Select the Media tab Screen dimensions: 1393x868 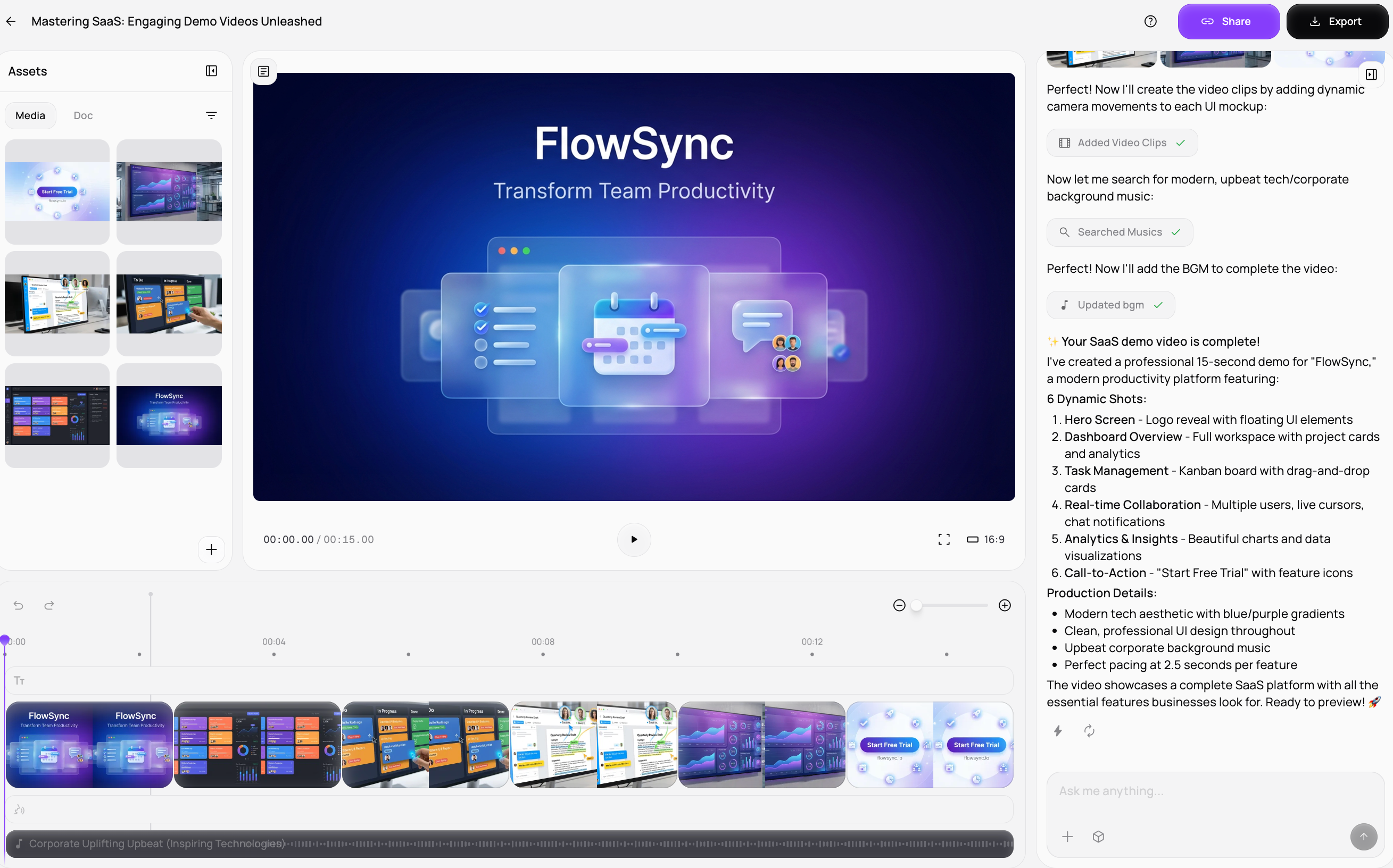click(30, 115)
